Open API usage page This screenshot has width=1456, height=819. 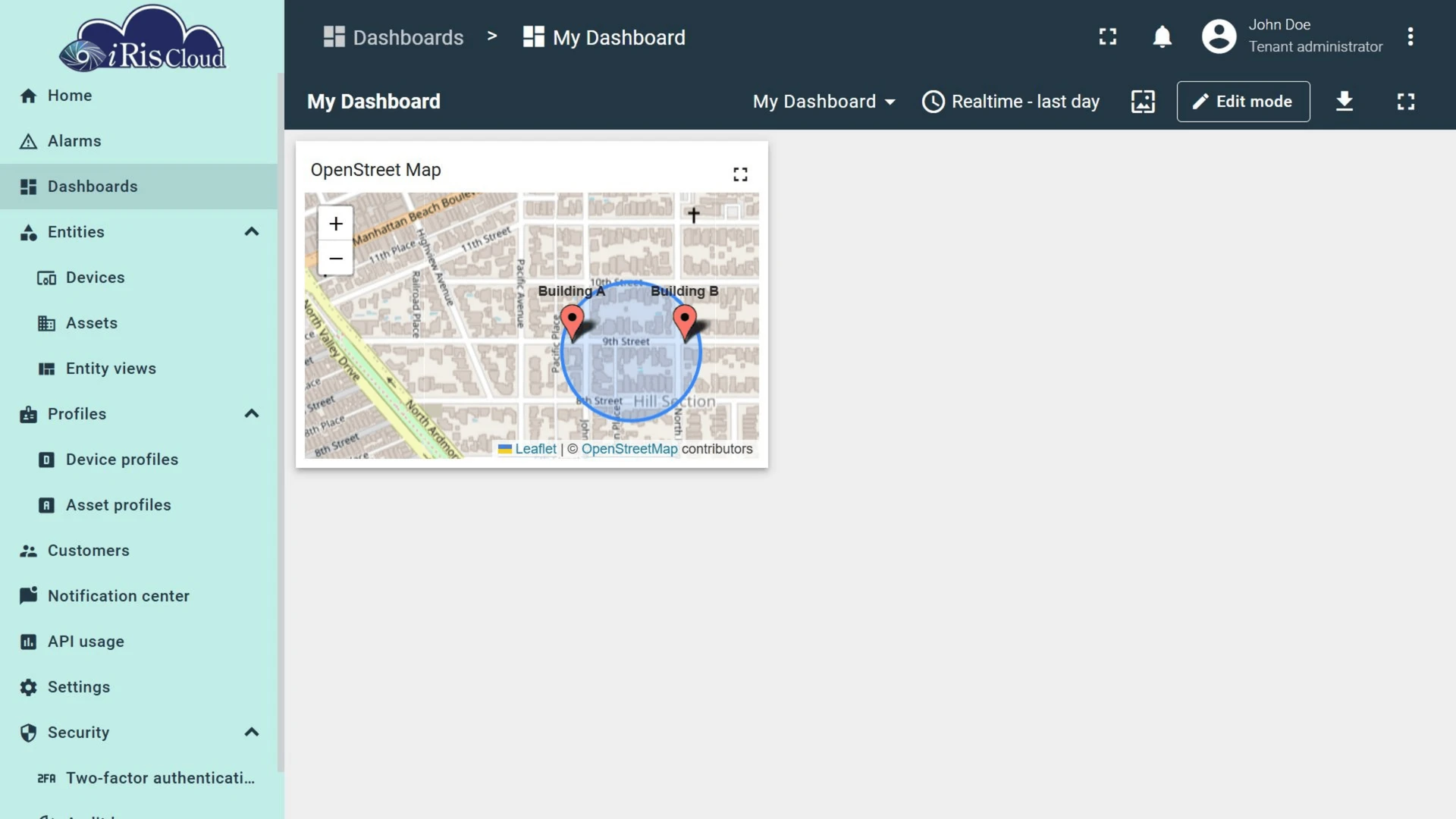(x=139, y=642)
